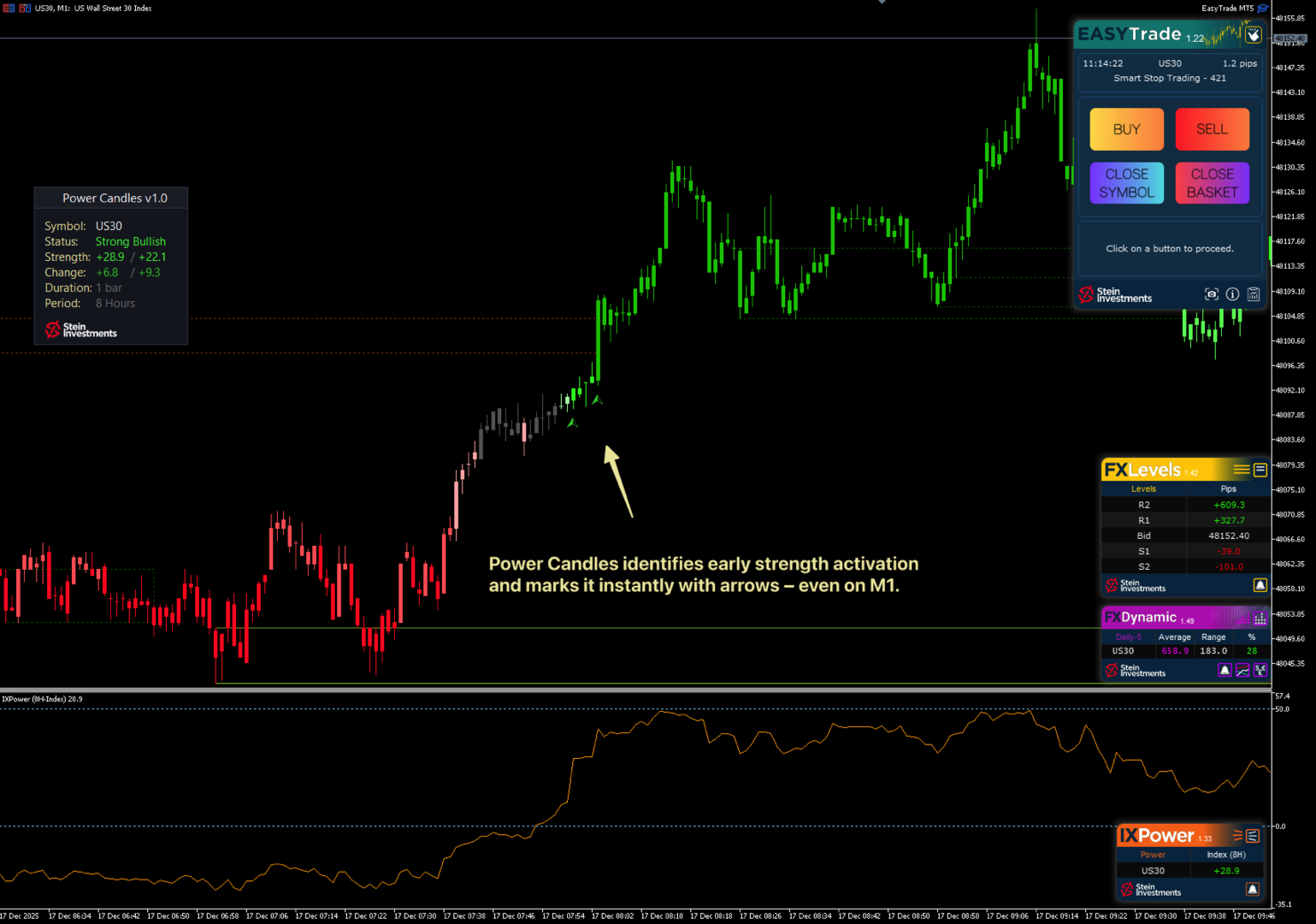Open the EasyTrade statistics clipboard icon
This screenshot has height=924, width=1316.
tap(1254, 294)
